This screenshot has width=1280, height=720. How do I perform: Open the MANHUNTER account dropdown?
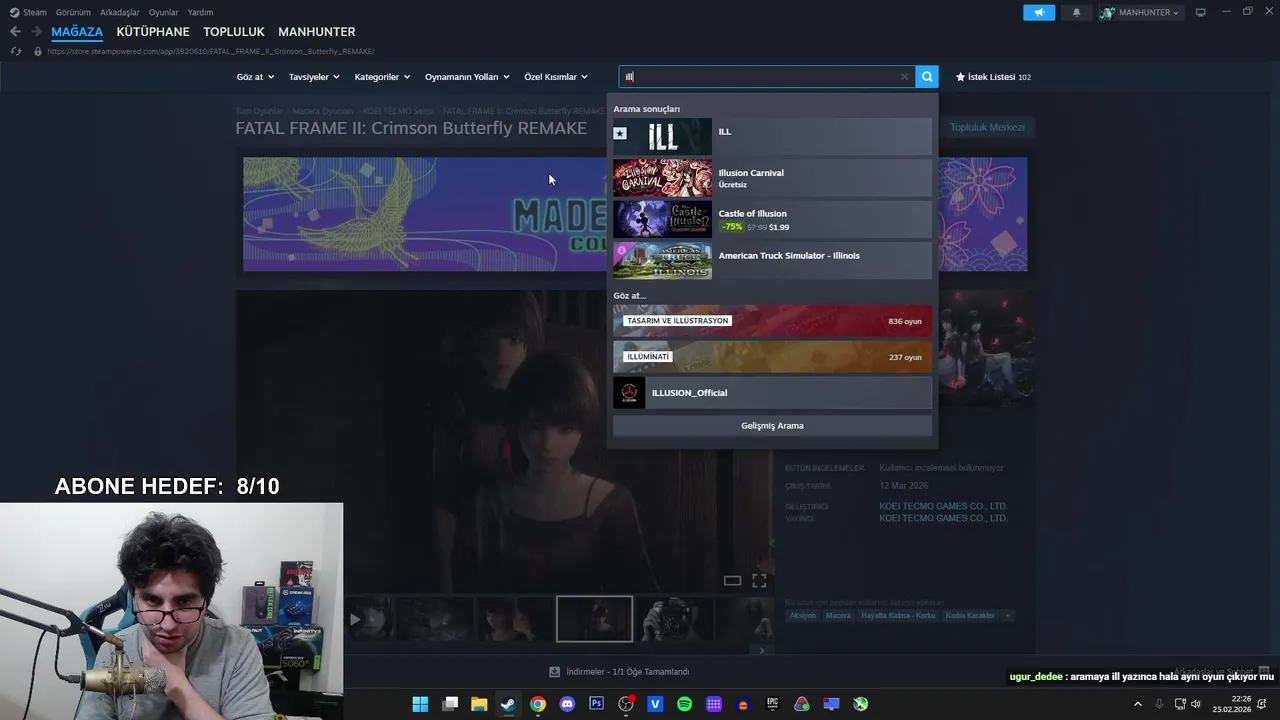tap(1140, 12)
